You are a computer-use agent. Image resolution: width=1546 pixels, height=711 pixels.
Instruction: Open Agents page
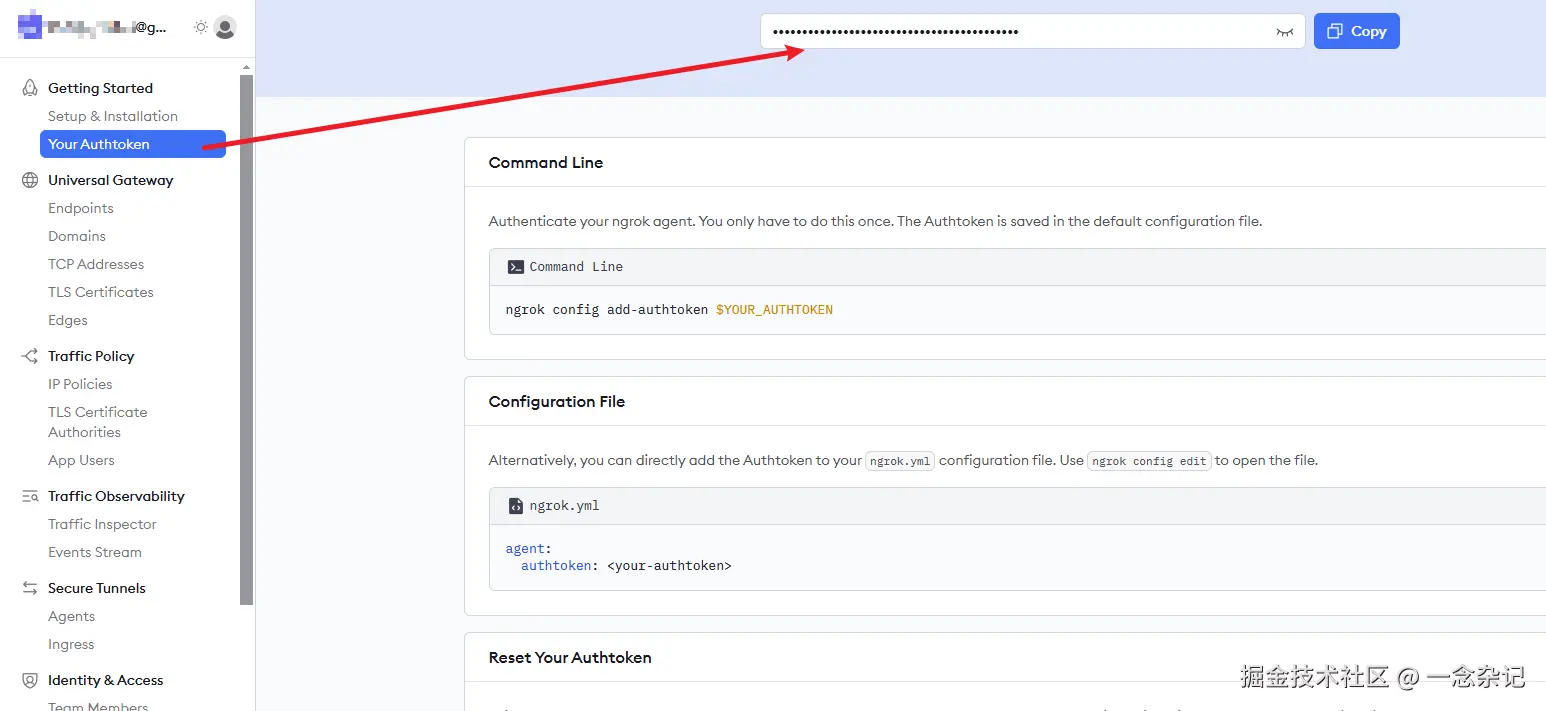[x=72, y=616]
